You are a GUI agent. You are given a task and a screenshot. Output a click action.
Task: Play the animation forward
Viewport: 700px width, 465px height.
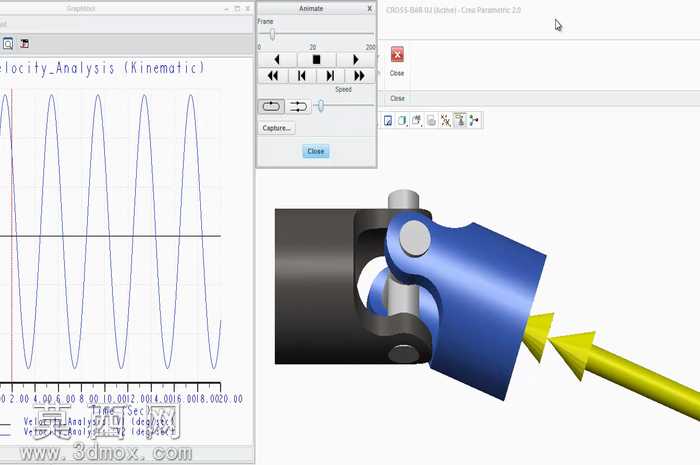[355, 59]
